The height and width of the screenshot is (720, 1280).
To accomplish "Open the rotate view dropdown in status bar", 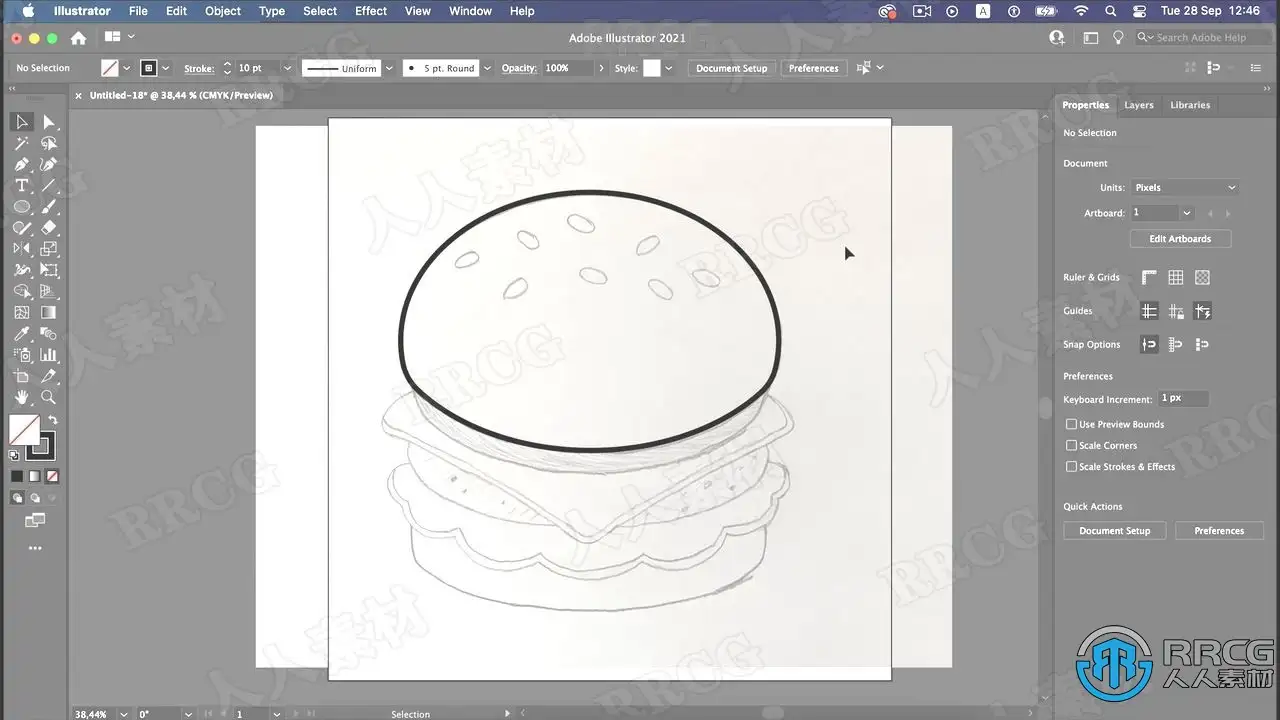I will pos(188,714).
